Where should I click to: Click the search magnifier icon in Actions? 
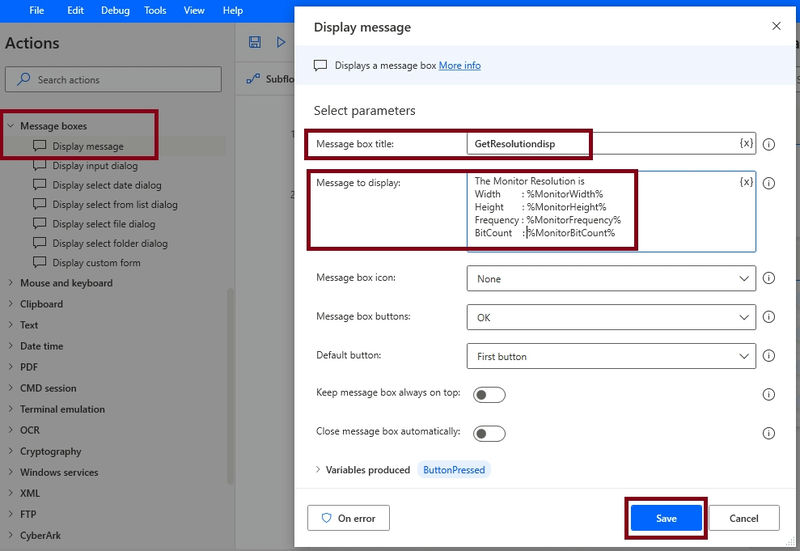coord(23,79)
